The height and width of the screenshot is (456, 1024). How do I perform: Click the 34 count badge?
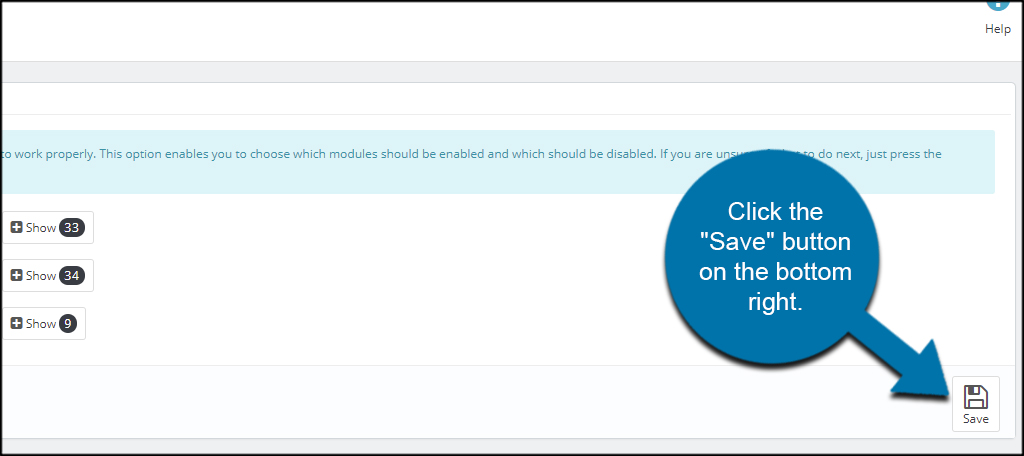(71, 276)
